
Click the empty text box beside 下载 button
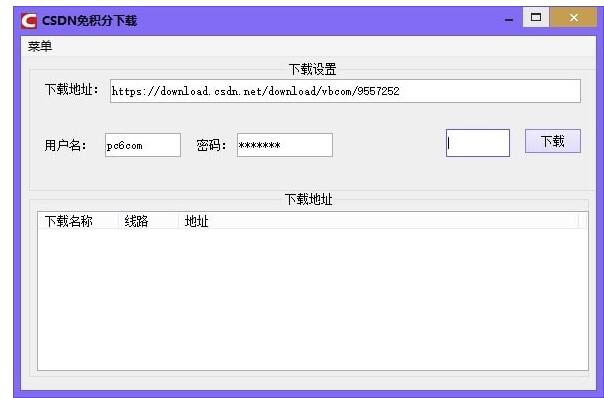coord(478,143)
